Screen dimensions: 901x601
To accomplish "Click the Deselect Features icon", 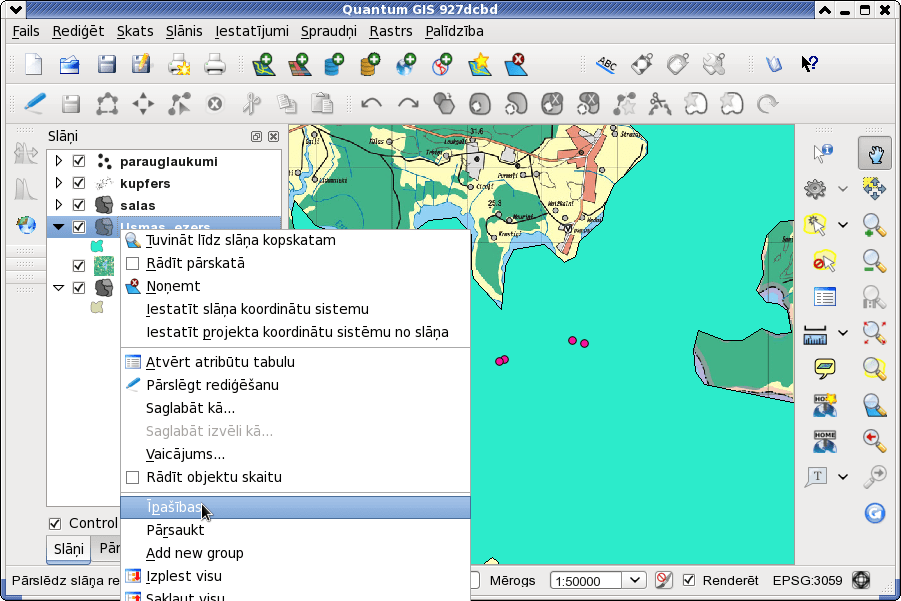I will (x=824, y=261).
